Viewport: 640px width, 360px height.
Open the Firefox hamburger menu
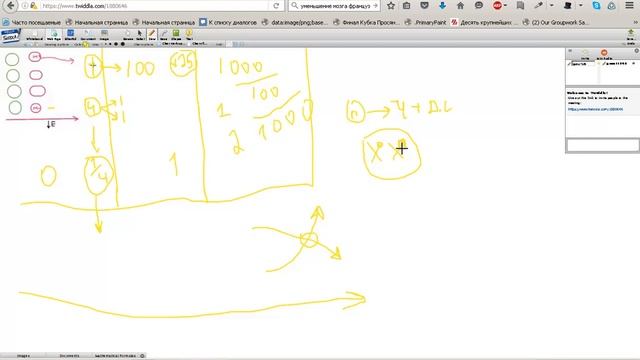click(x=630, y=6)
